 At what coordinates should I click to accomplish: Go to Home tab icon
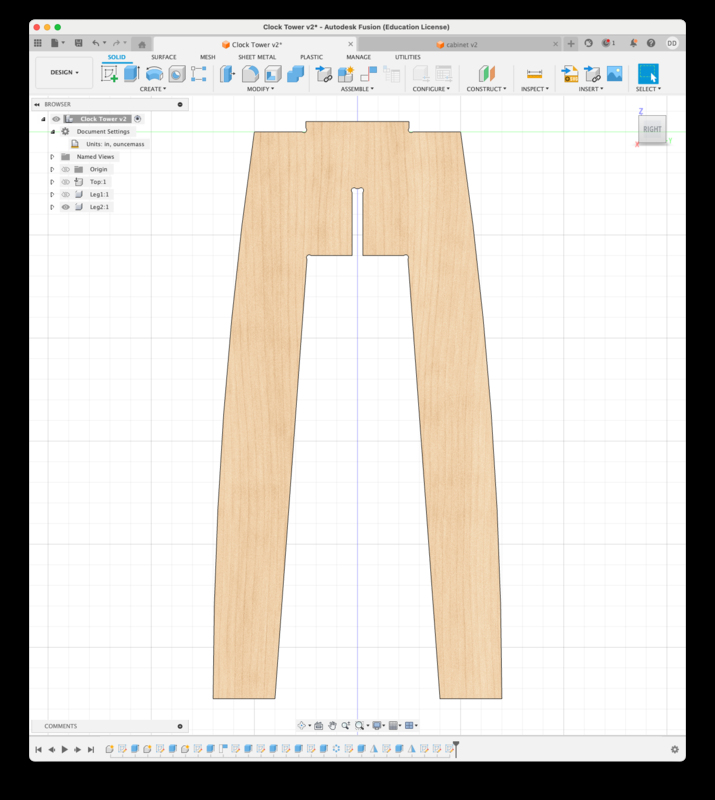[142, 44]
